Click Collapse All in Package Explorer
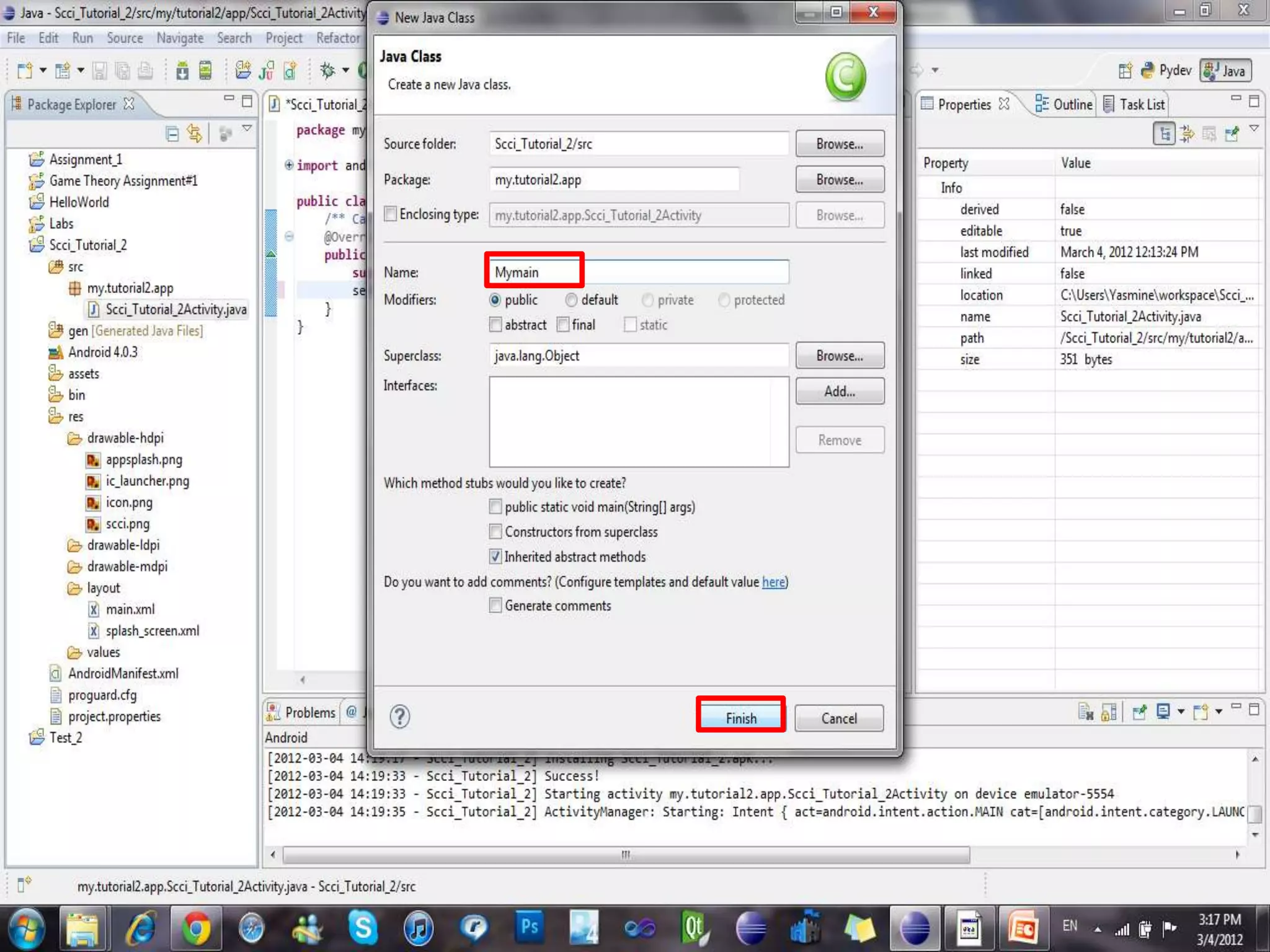 click(172, 133)
